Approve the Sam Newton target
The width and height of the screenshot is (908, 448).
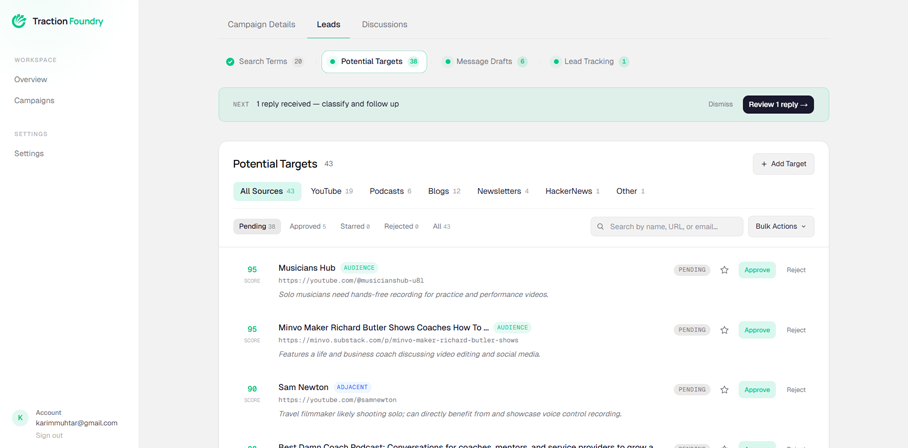coord(757,390)
